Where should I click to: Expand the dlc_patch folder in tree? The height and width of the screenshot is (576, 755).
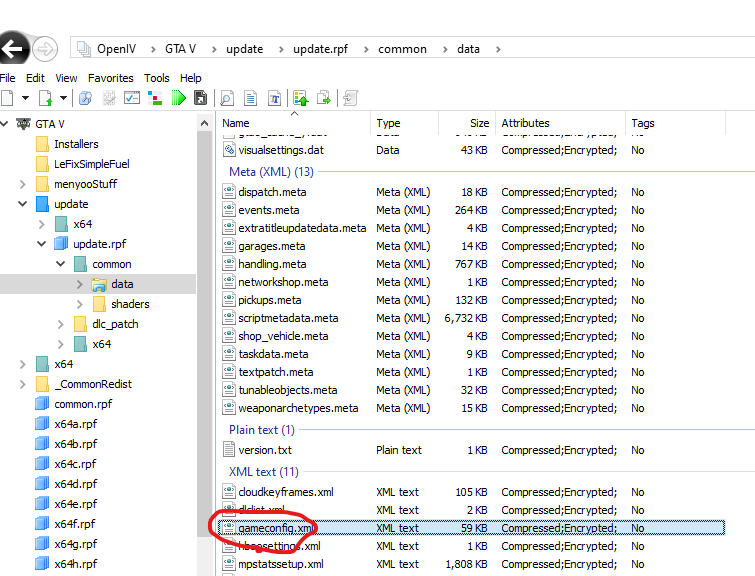pyautogui.click(x=62, y=324)
